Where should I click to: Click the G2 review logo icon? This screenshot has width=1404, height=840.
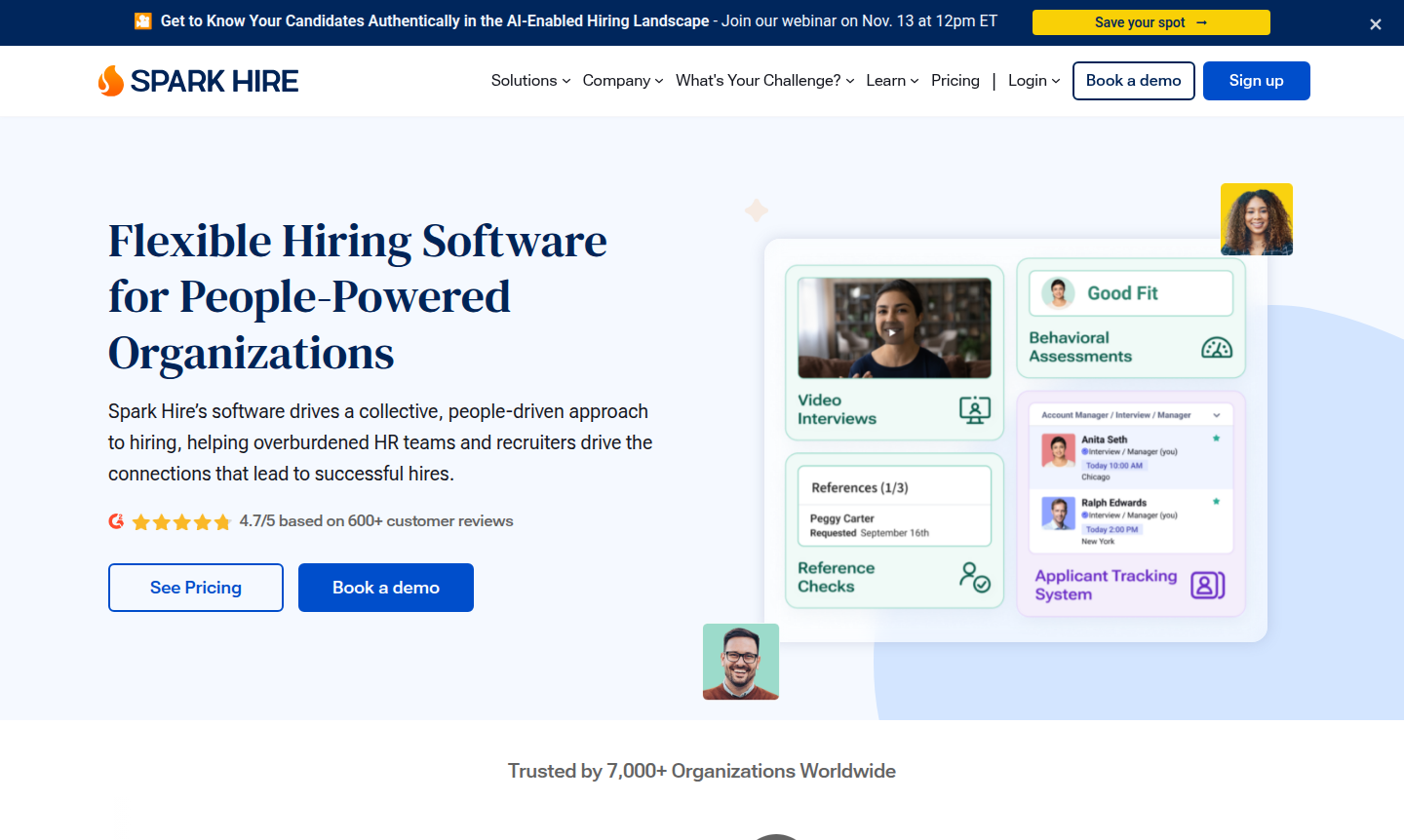[x=116, y=521]
